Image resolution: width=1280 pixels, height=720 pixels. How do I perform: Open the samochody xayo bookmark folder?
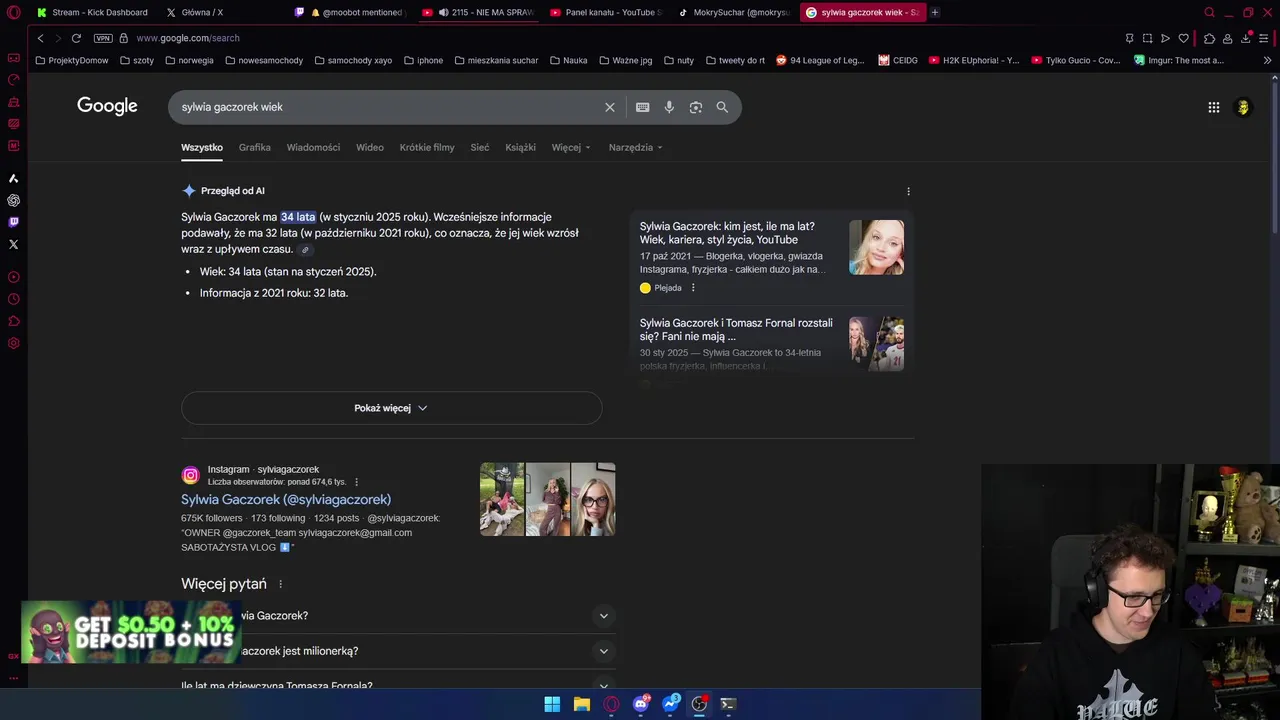point(353,60)
